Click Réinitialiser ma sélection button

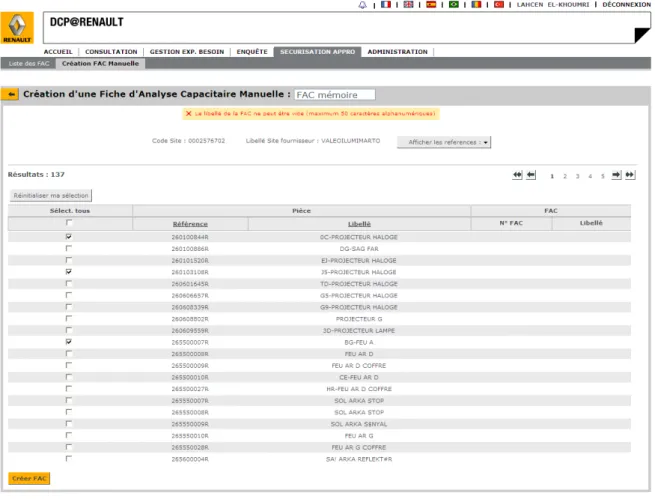click(x=51, y=196)
